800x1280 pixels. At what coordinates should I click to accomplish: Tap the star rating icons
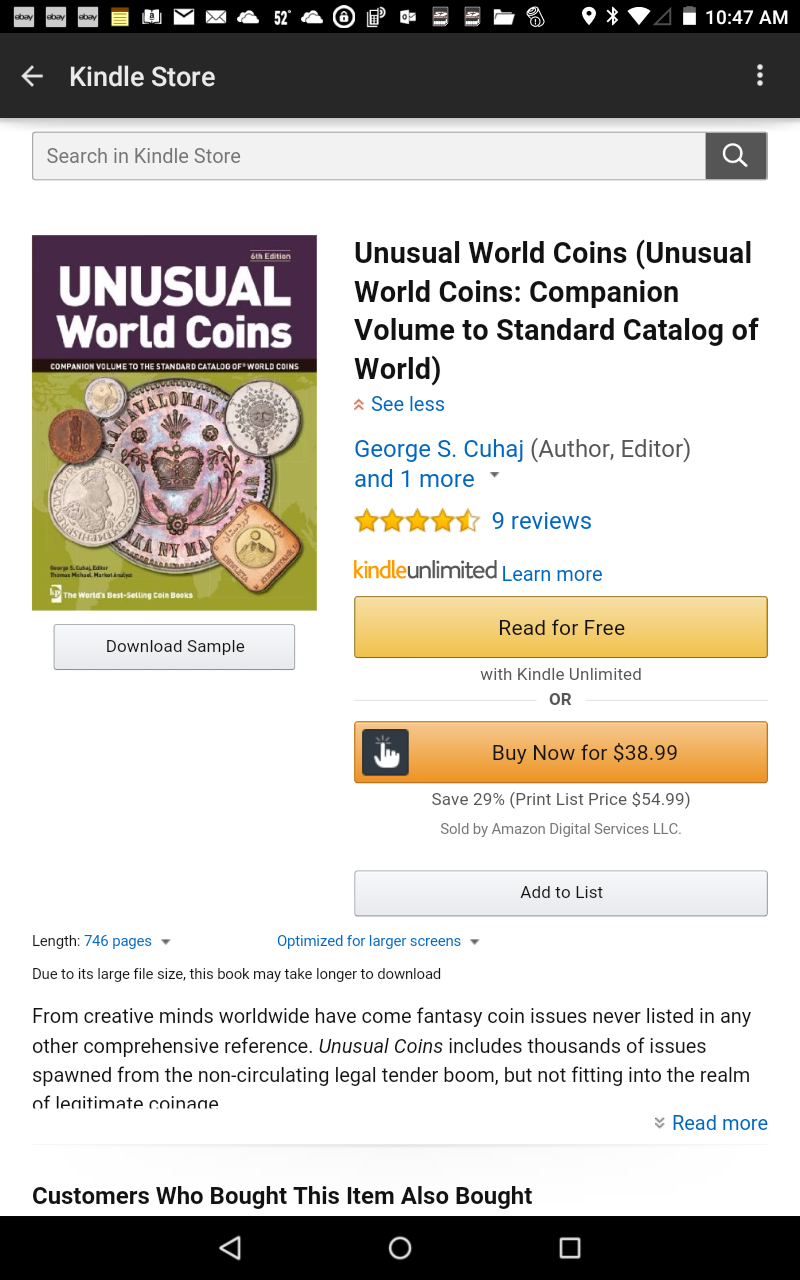point(417,521)
